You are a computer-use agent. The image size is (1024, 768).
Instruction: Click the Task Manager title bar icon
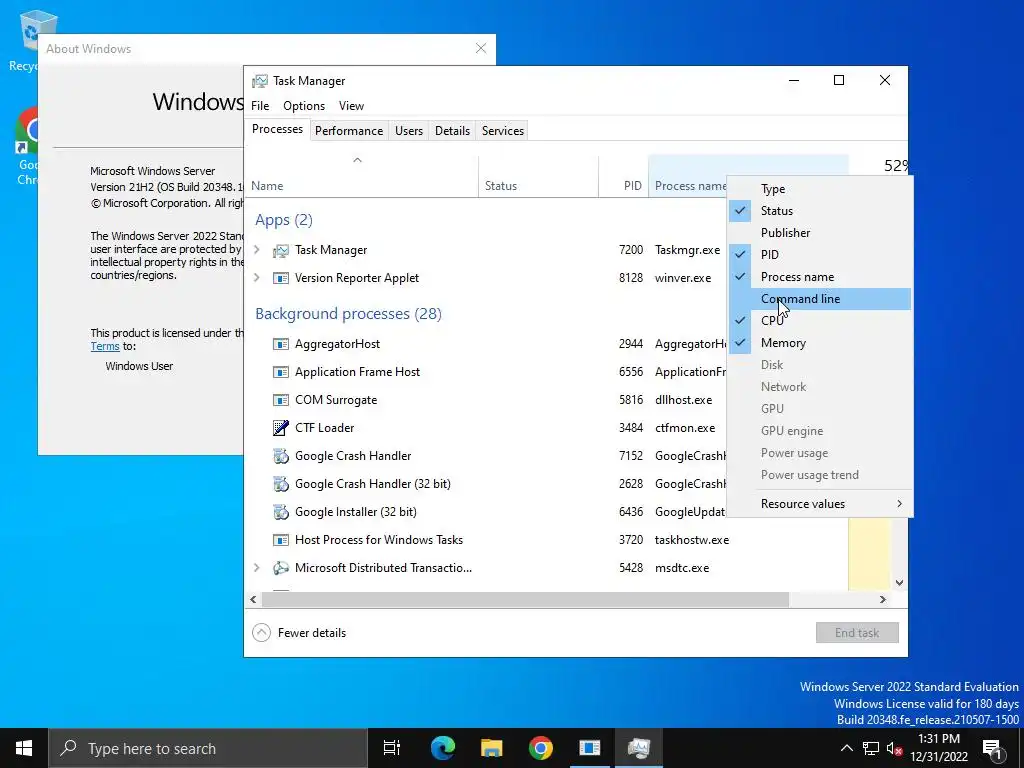[260, 81]
